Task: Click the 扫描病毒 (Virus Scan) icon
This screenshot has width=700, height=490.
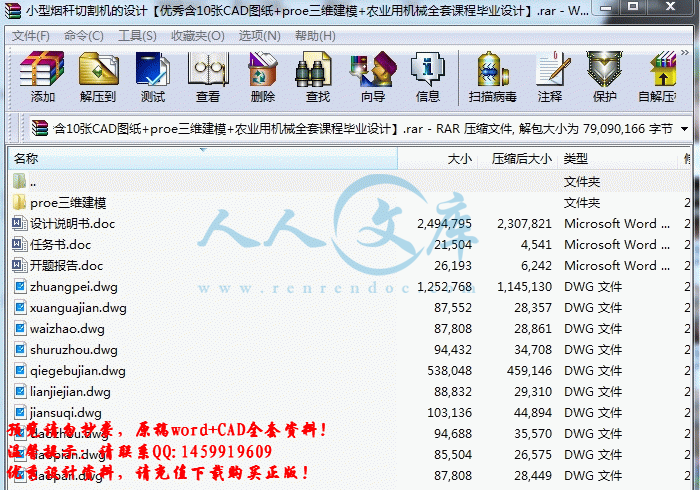Action: pos(492,76)
